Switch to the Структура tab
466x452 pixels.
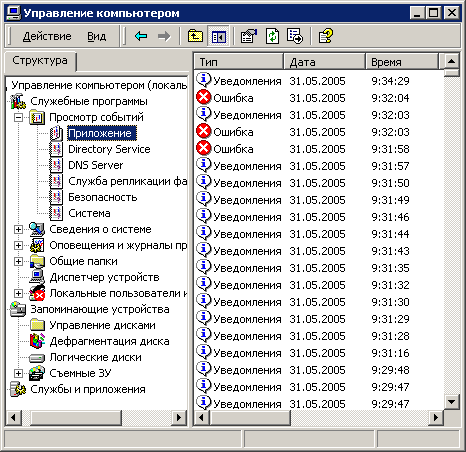pyautogui.click(x=40, y=61)
